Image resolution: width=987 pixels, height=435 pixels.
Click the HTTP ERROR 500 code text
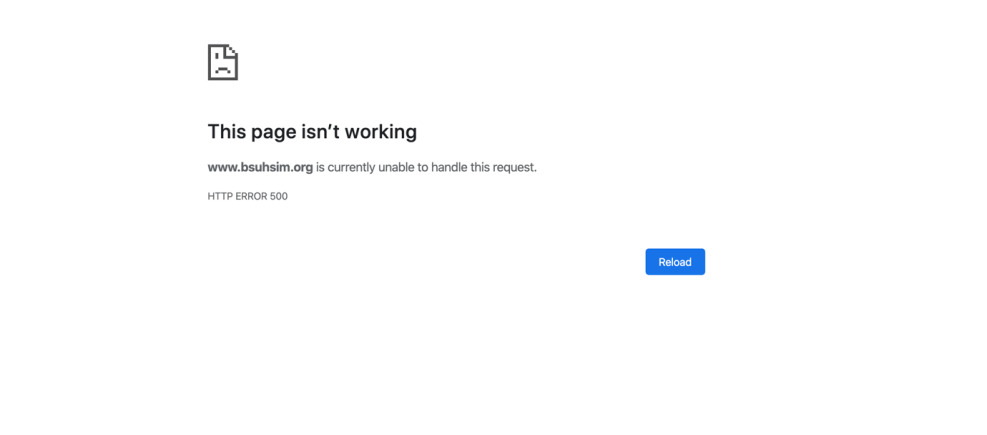(247, 196)
